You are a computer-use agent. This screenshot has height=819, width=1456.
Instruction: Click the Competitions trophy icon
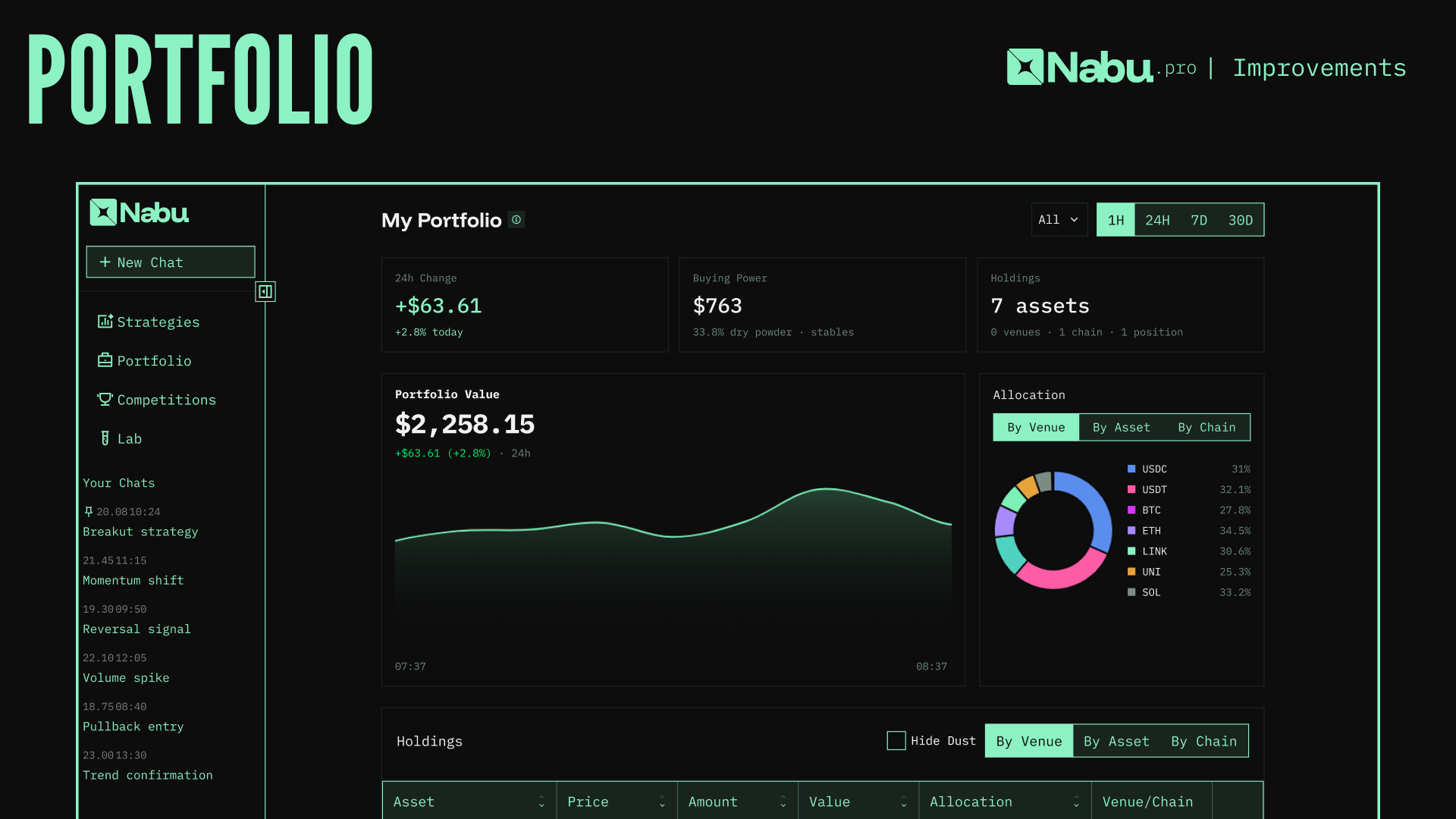(105, 399)
